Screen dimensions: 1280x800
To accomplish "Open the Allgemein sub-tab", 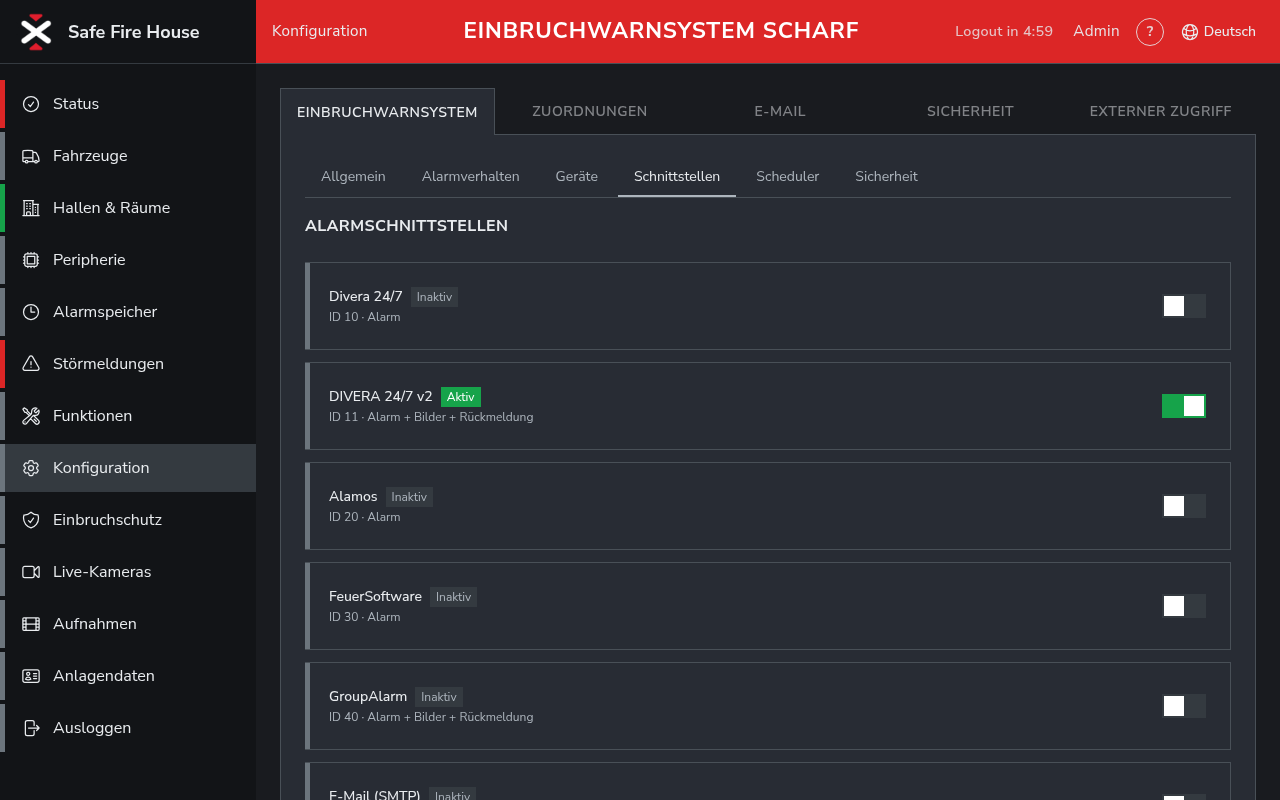I will 353,177.
